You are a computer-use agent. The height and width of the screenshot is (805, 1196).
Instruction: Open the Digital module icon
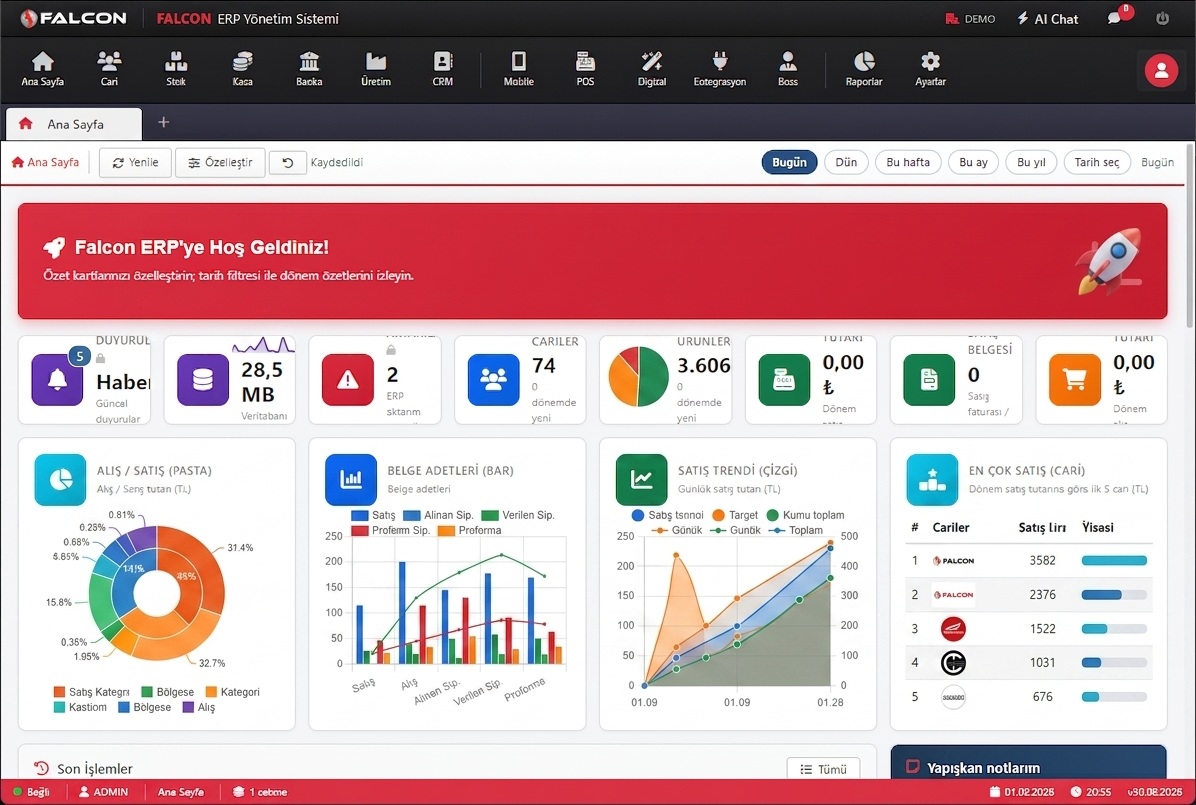pyautogui.click(x=652, y=69)
